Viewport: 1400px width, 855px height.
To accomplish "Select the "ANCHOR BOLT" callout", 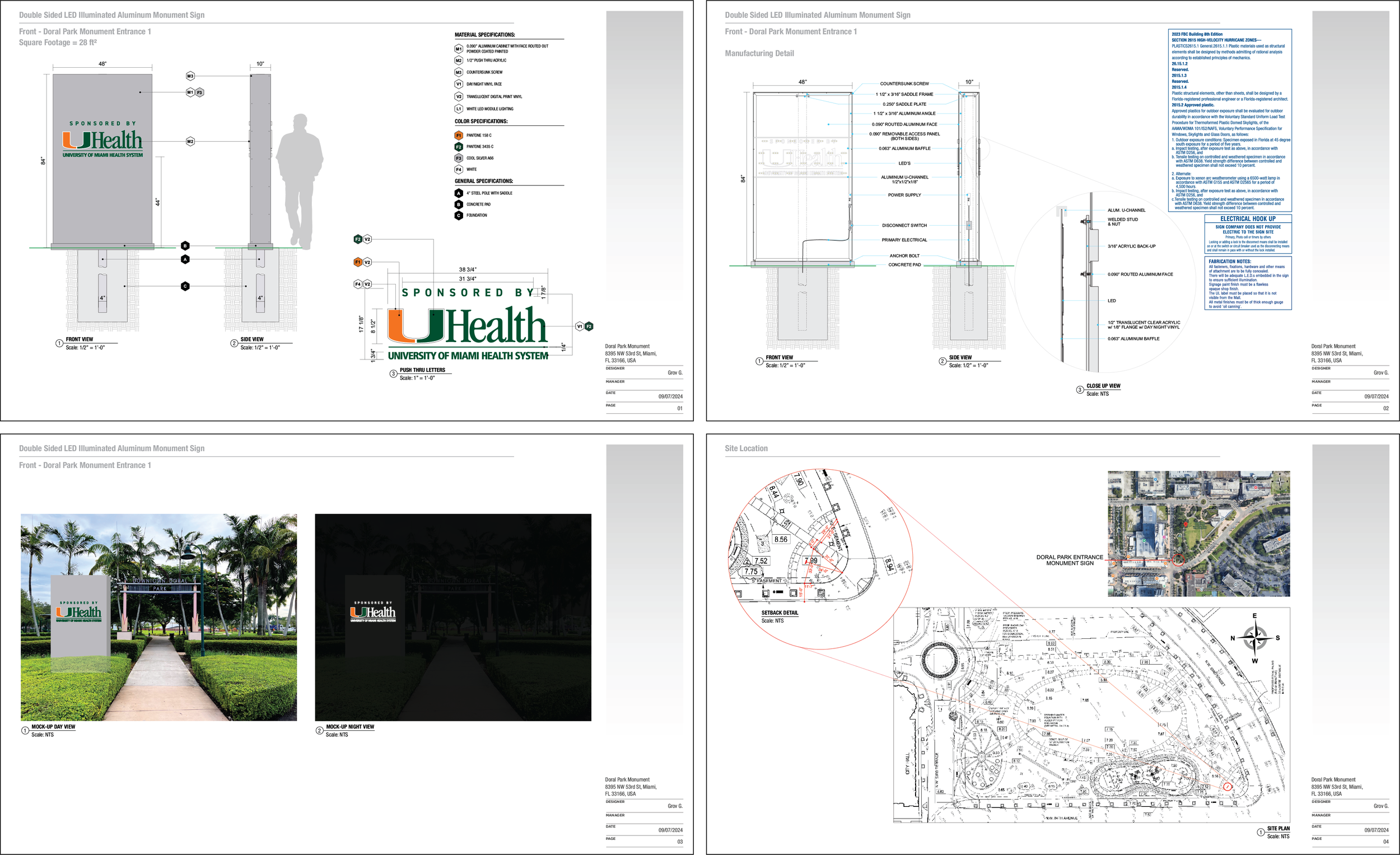I will coord(904,256).
